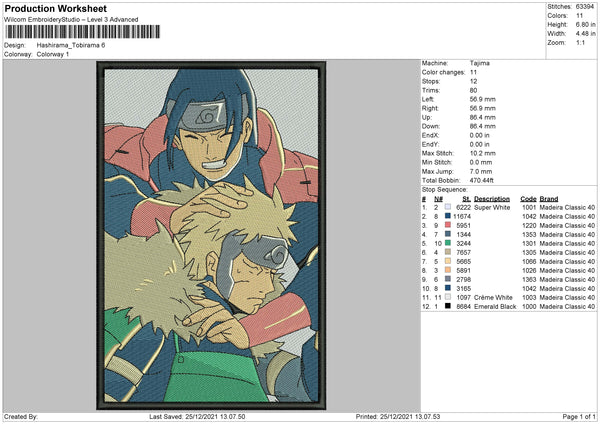Click the St. column header
Screen dimensions: 600x424
(x=466, y=199)
